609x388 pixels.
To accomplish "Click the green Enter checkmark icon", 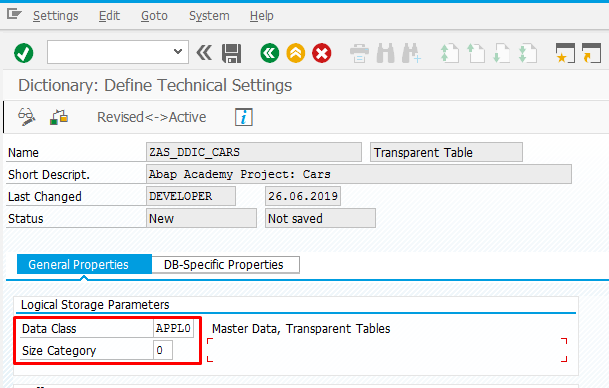I will [24, 53].
